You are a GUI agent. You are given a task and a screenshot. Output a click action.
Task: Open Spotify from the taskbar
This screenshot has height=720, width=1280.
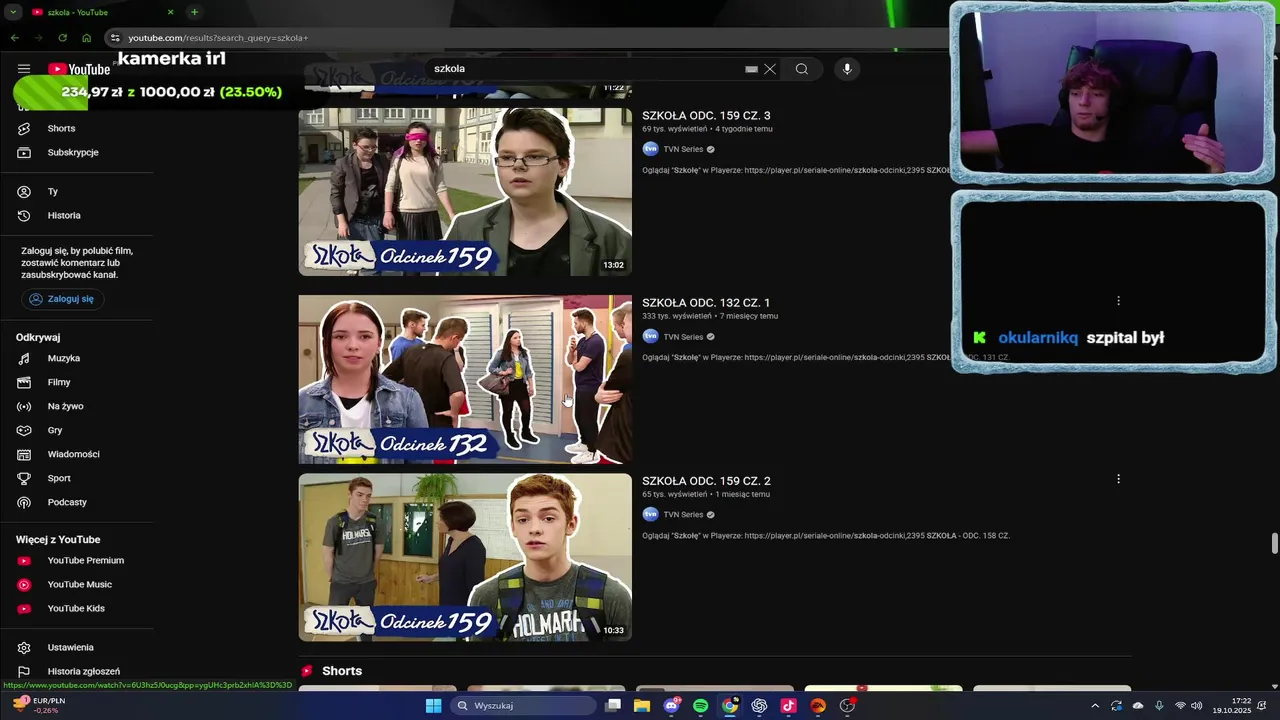pyautogui.click(x=701, y=705)
